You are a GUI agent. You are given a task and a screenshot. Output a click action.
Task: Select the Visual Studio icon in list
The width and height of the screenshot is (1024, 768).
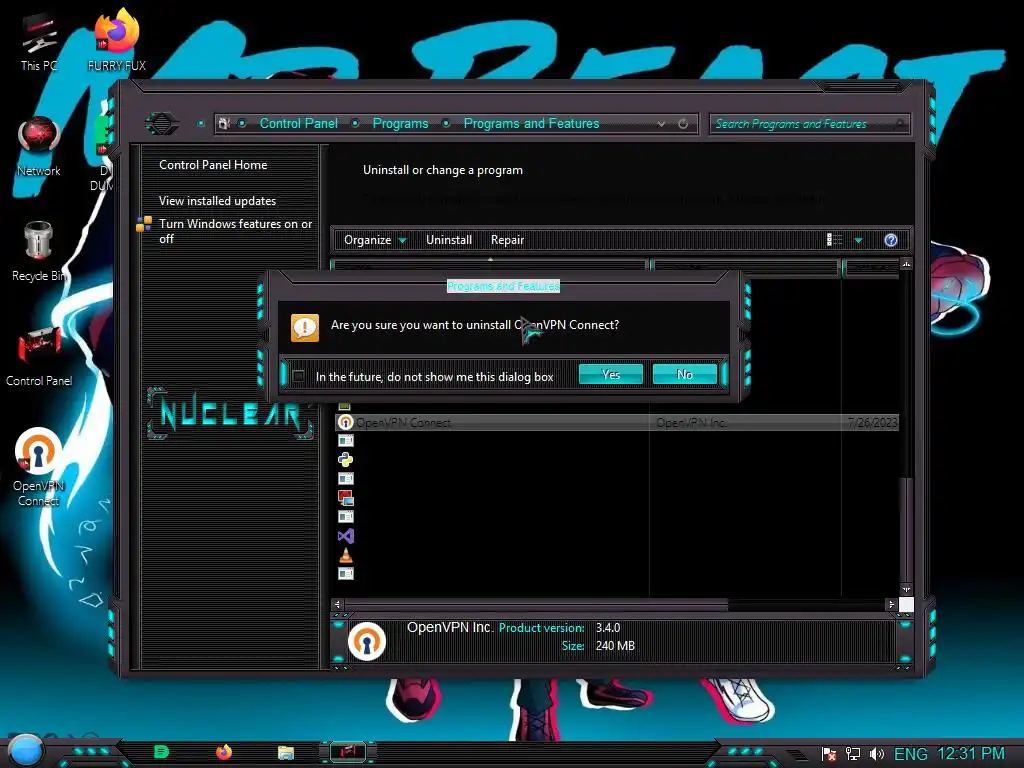click(x=345, y=536)
